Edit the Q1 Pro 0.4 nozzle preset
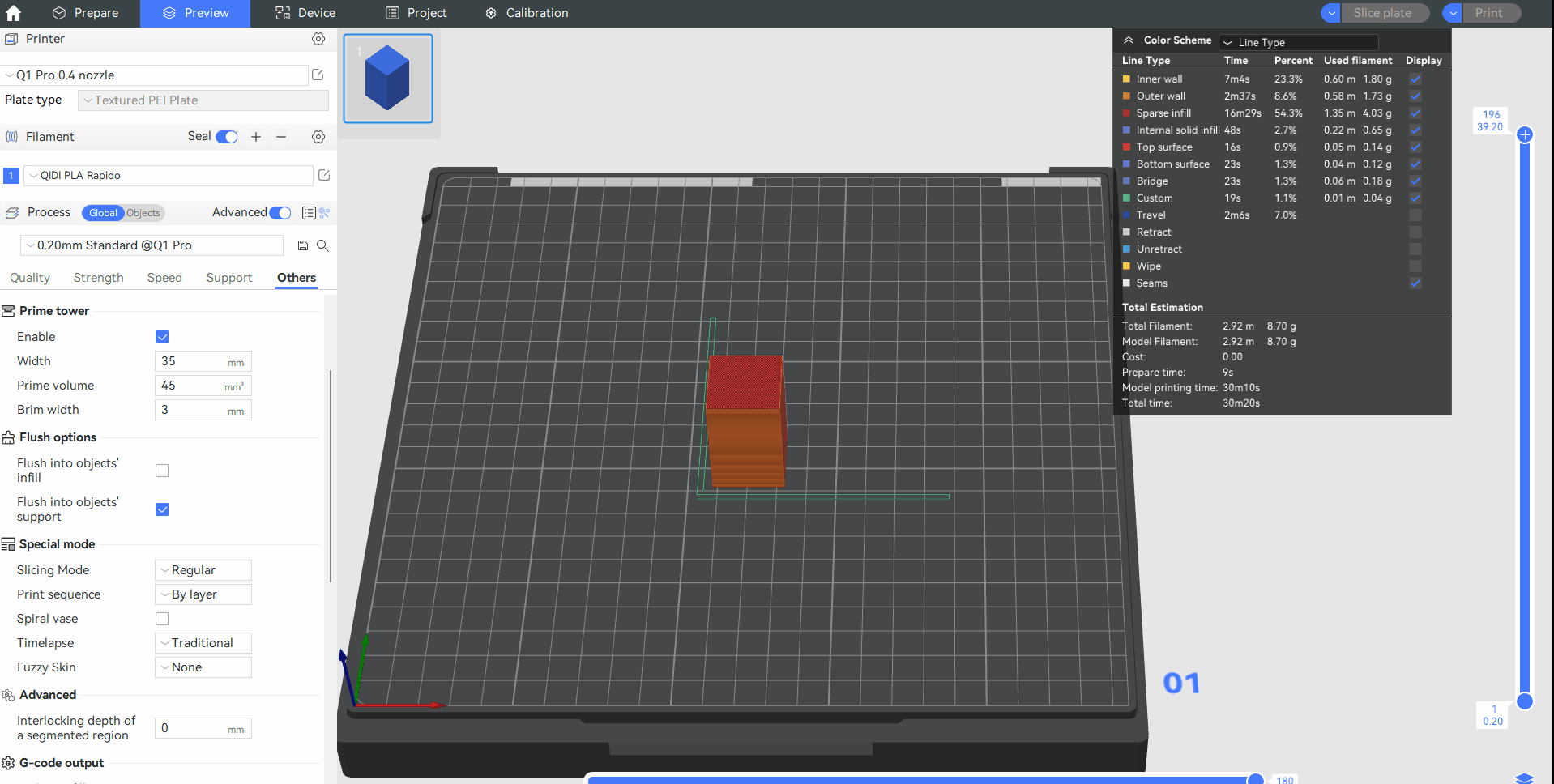The height and width of the screenshot is (784, 1554). point(318,75)
